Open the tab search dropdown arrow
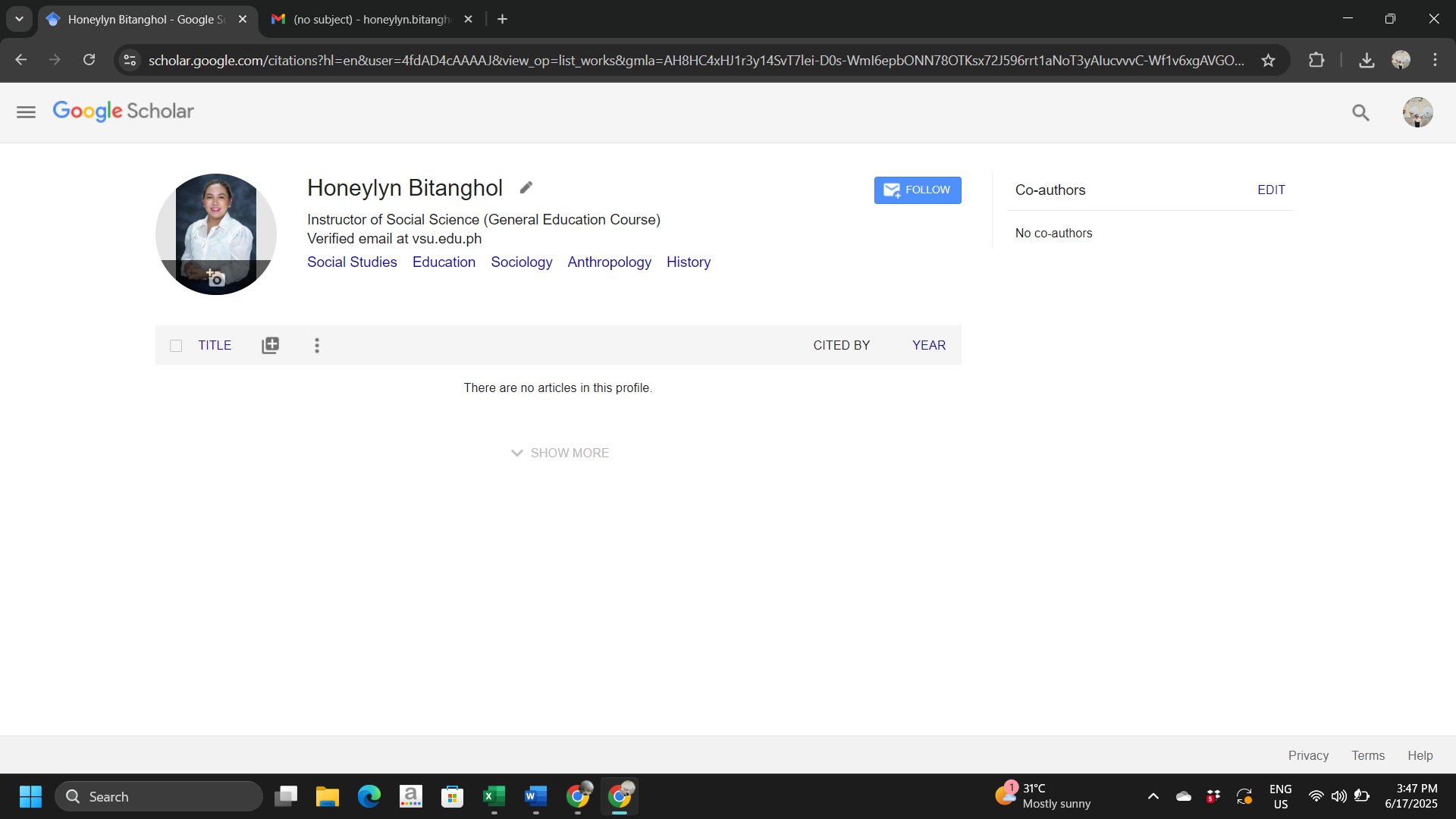 point(19,19)
